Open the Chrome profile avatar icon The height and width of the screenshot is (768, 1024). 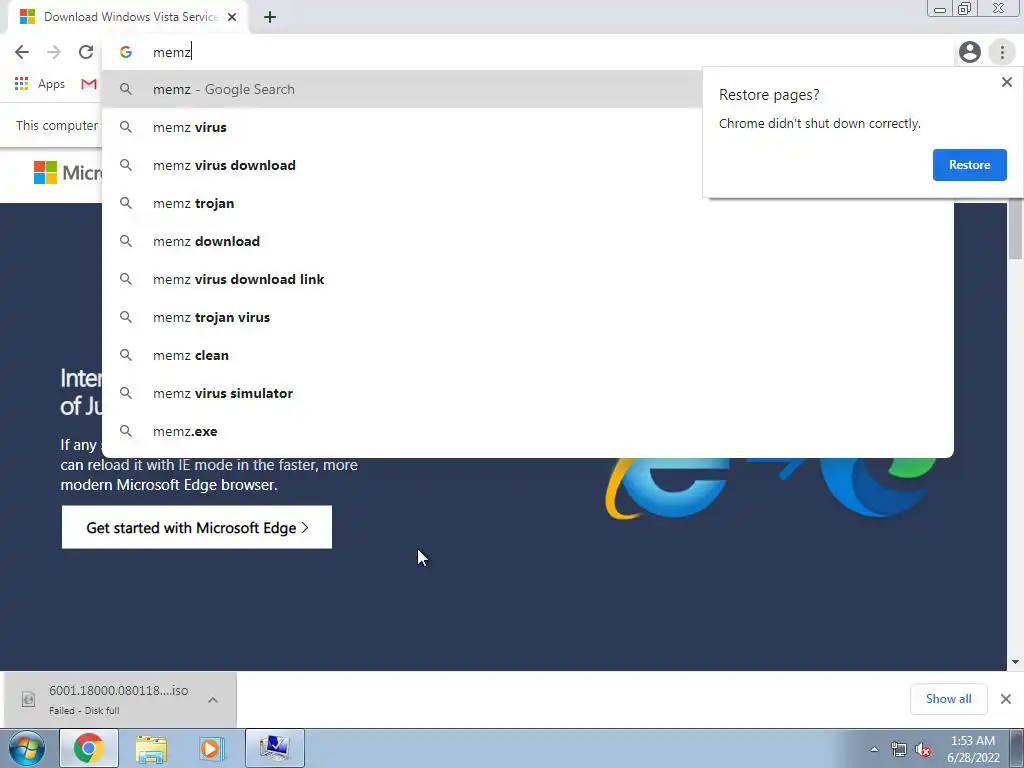click(970, 52)
